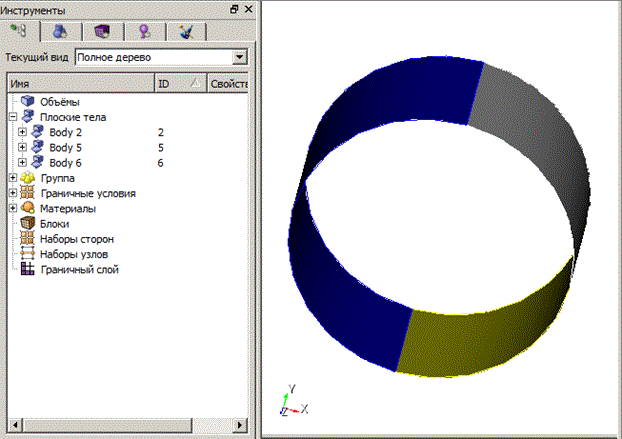The image size is (622, 439).
Task: Click the horizontal scrollbar thumb
Action: tap(108, 426)
